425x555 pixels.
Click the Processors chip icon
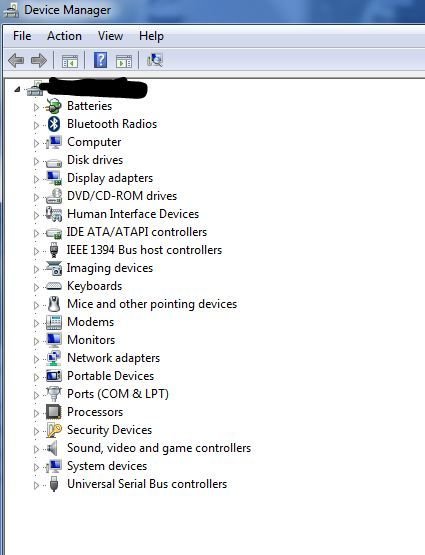point(54,412)
